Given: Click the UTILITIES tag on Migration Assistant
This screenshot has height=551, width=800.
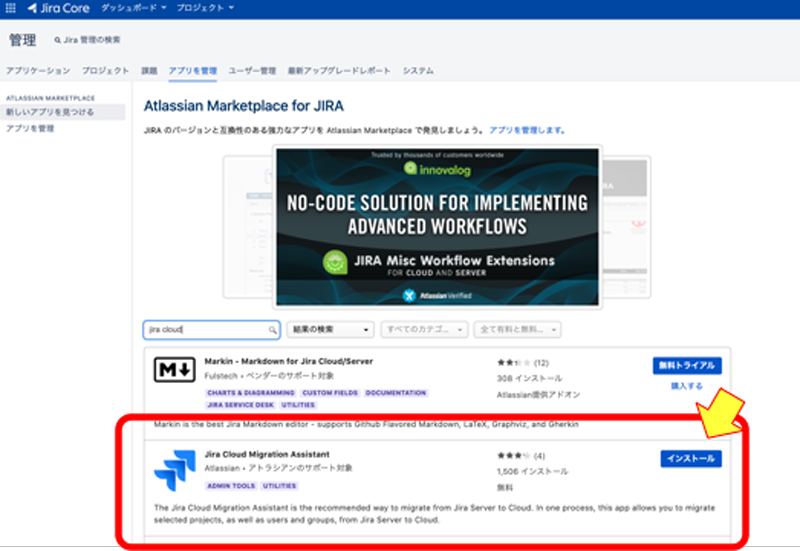Looking at the screenshot, I should pos(279,486).
